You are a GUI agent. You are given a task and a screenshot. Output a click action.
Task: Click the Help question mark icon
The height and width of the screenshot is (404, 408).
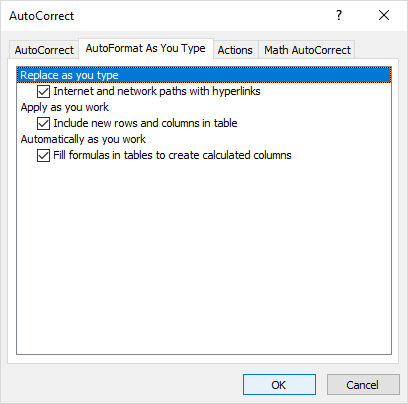[x=339, y=15]
